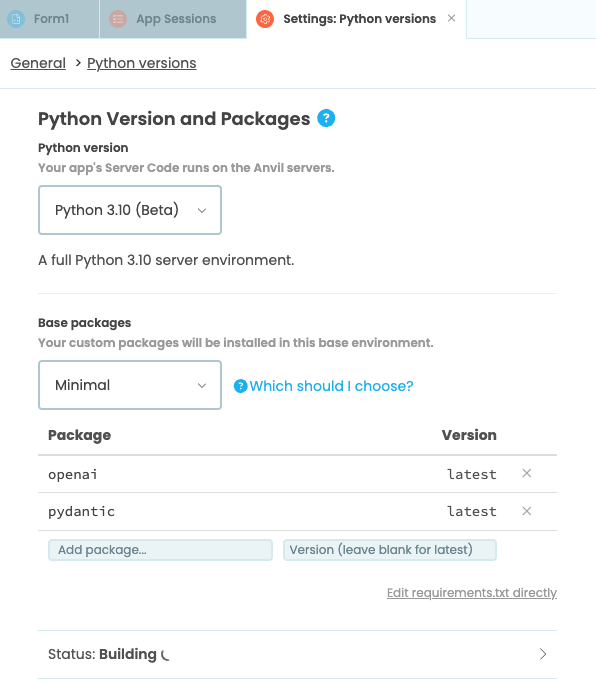This screenshot has width=596, height=681.
Task: Click Edit requirements.txt directly link
Action: click(472, 593)
